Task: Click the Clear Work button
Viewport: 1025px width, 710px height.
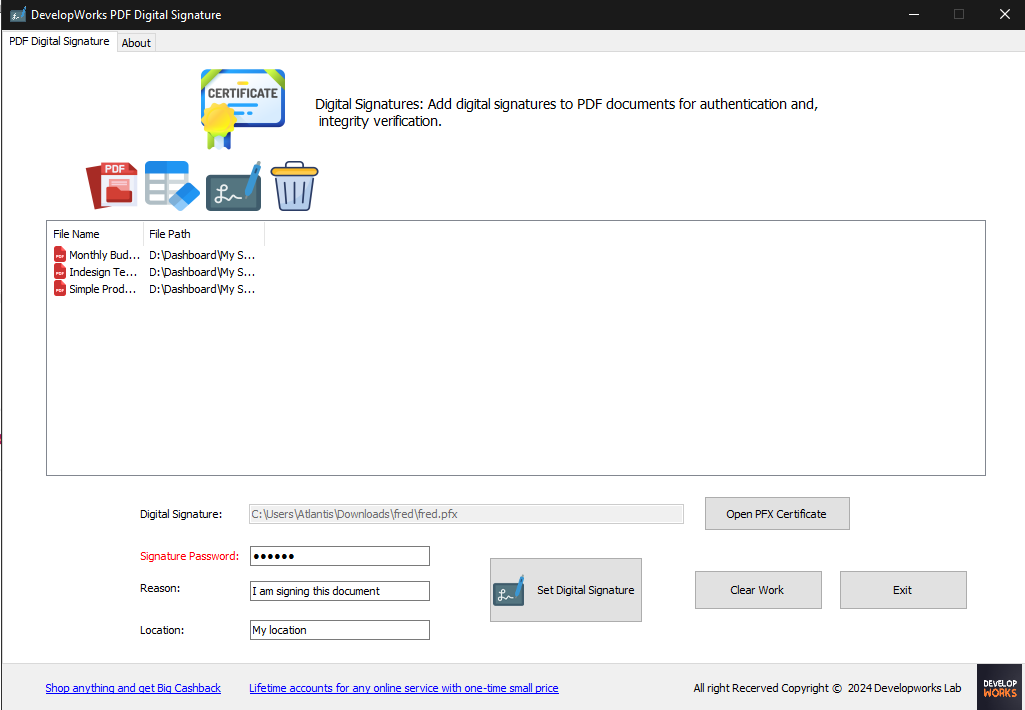Action: (758, 590)
